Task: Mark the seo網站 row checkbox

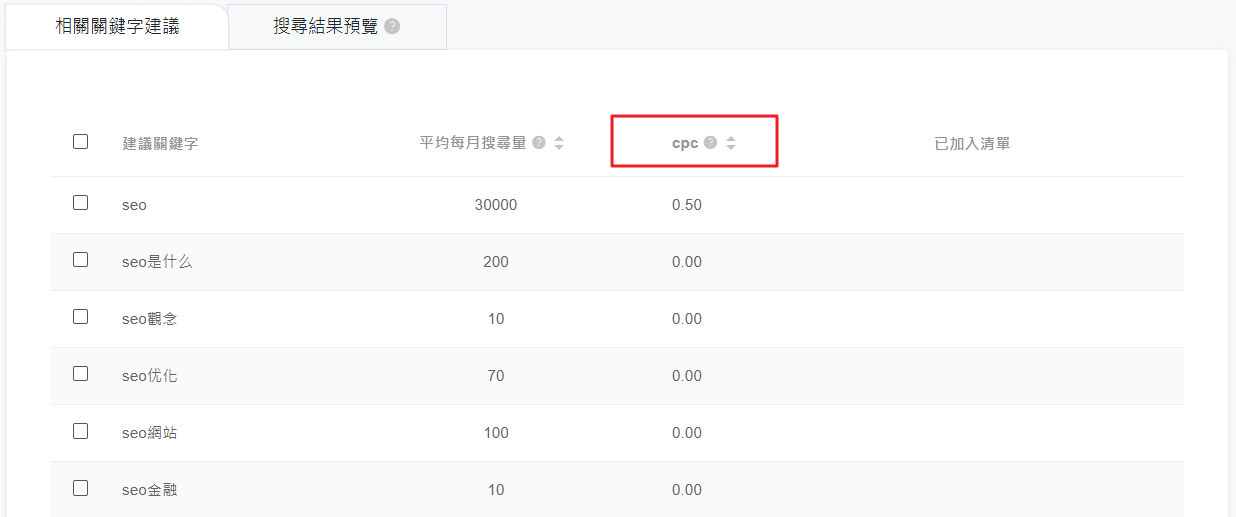Action: pos(81,431)
